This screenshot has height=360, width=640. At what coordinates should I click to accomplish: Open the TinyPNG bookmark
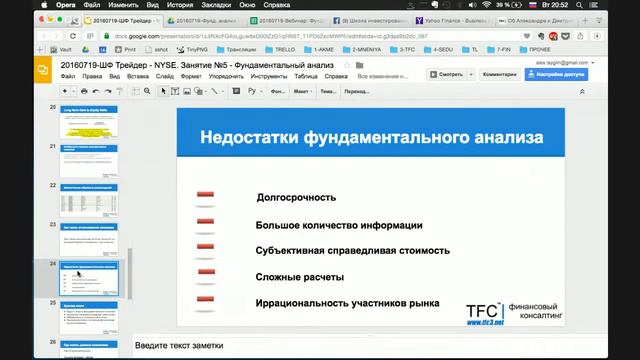pos(192,49)
